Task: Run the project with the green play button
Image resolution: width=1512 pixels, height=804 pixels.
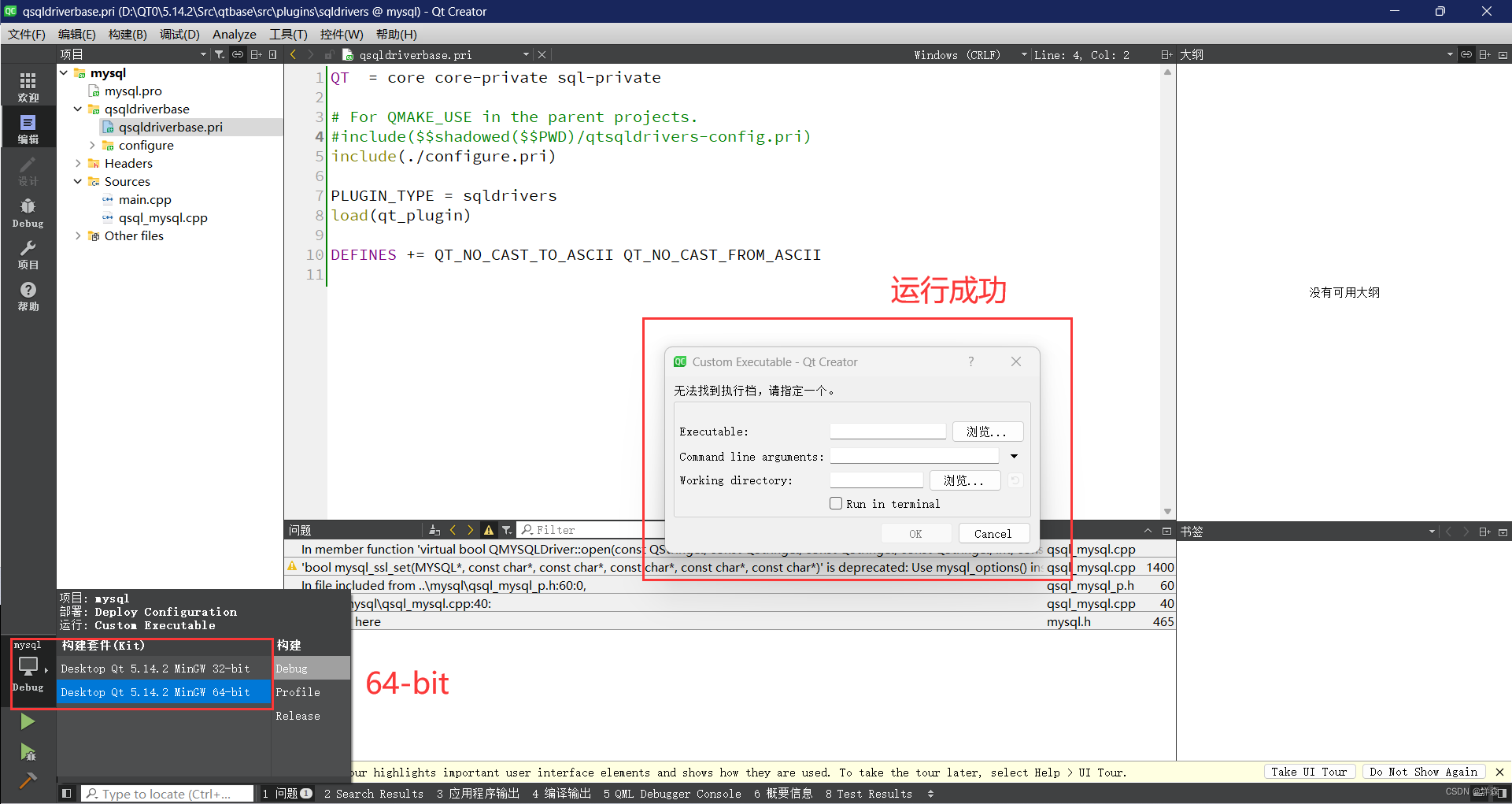Action: click(x=28, y=721)
